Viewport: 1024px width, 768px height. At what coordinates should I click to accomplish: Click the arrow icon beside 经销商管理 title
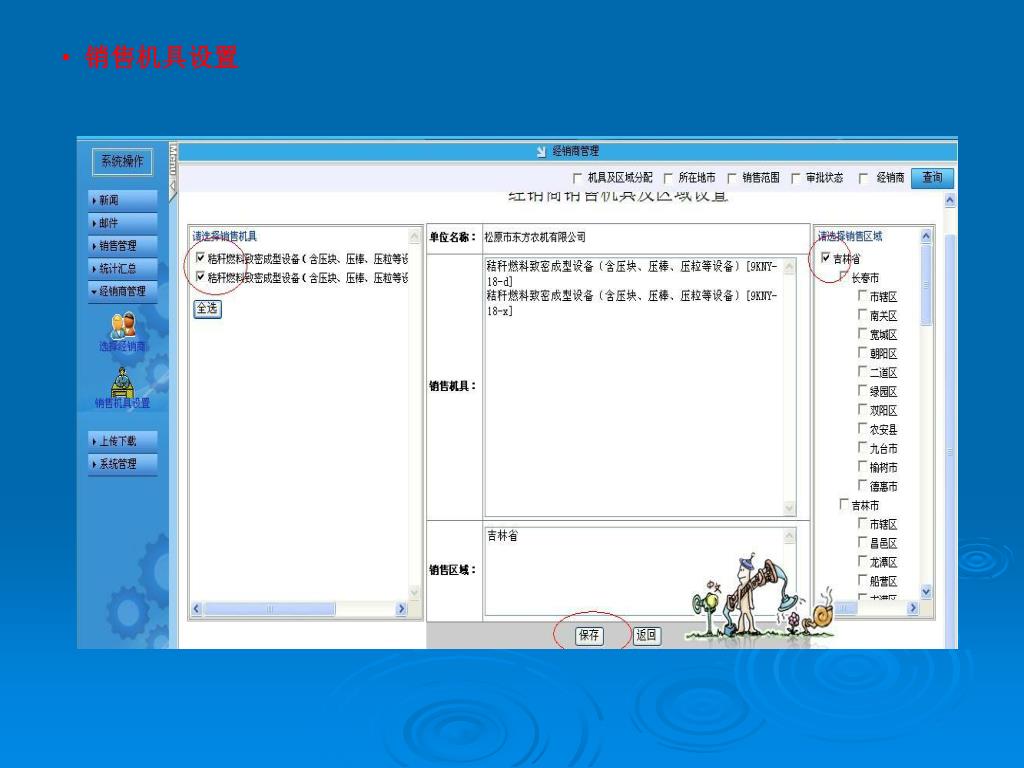pyautogui.click(x=541, y=152)
